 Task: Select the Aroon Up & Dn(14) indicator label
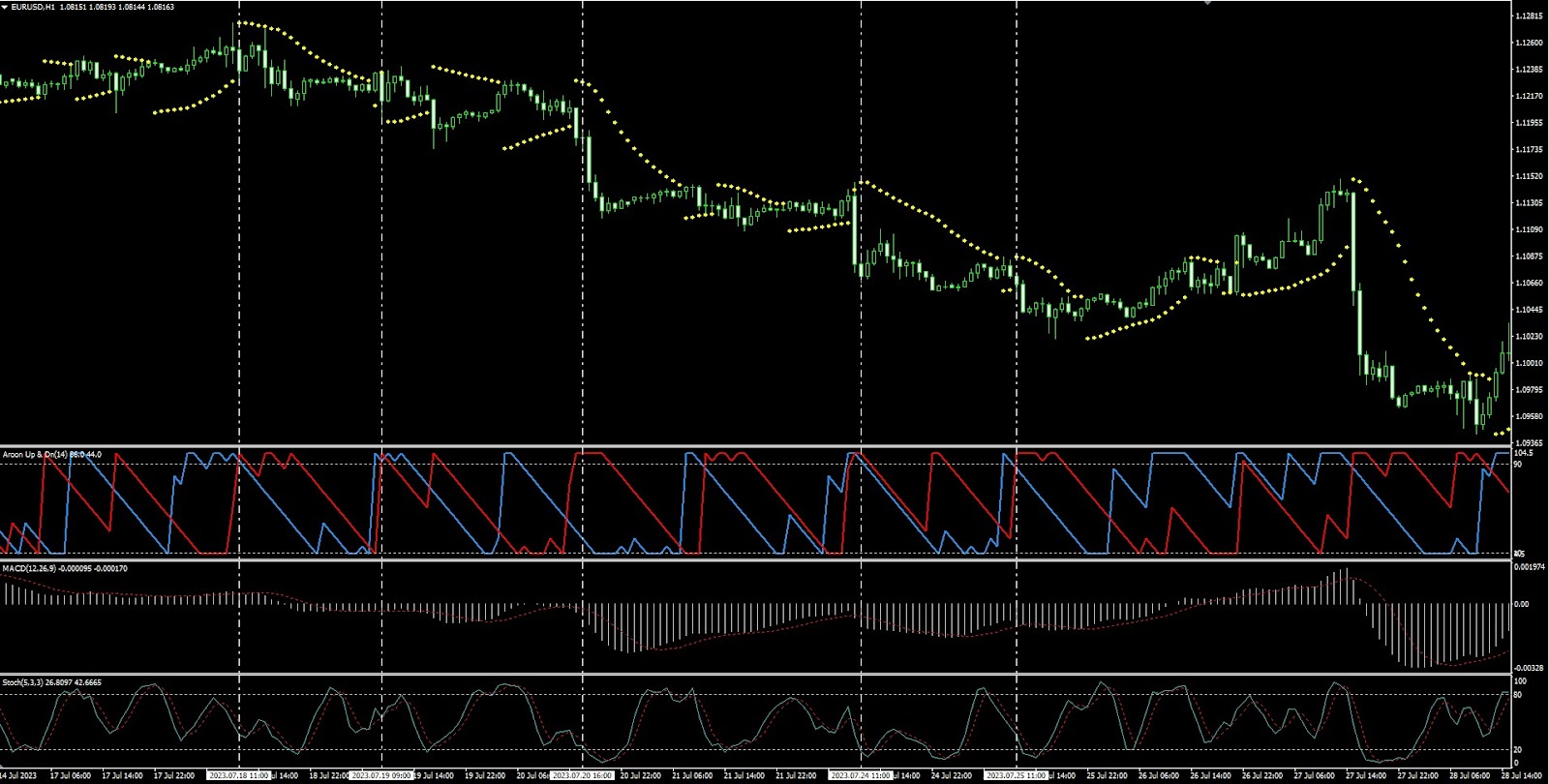35,454
